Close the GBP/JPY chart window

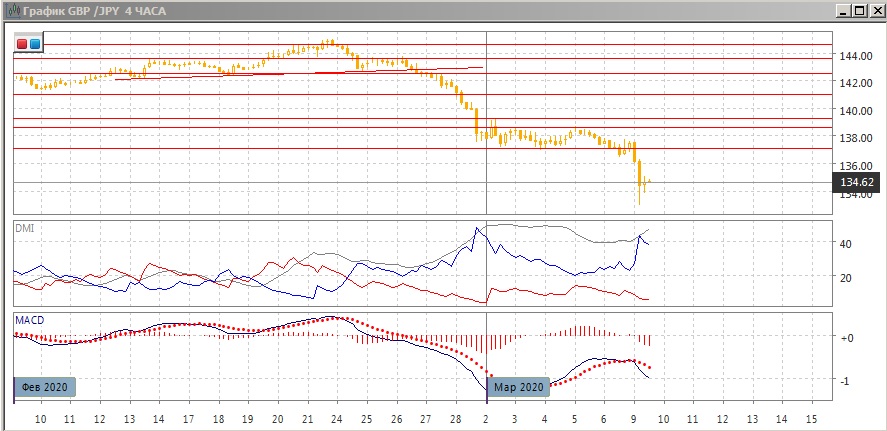tap(875, 9)
